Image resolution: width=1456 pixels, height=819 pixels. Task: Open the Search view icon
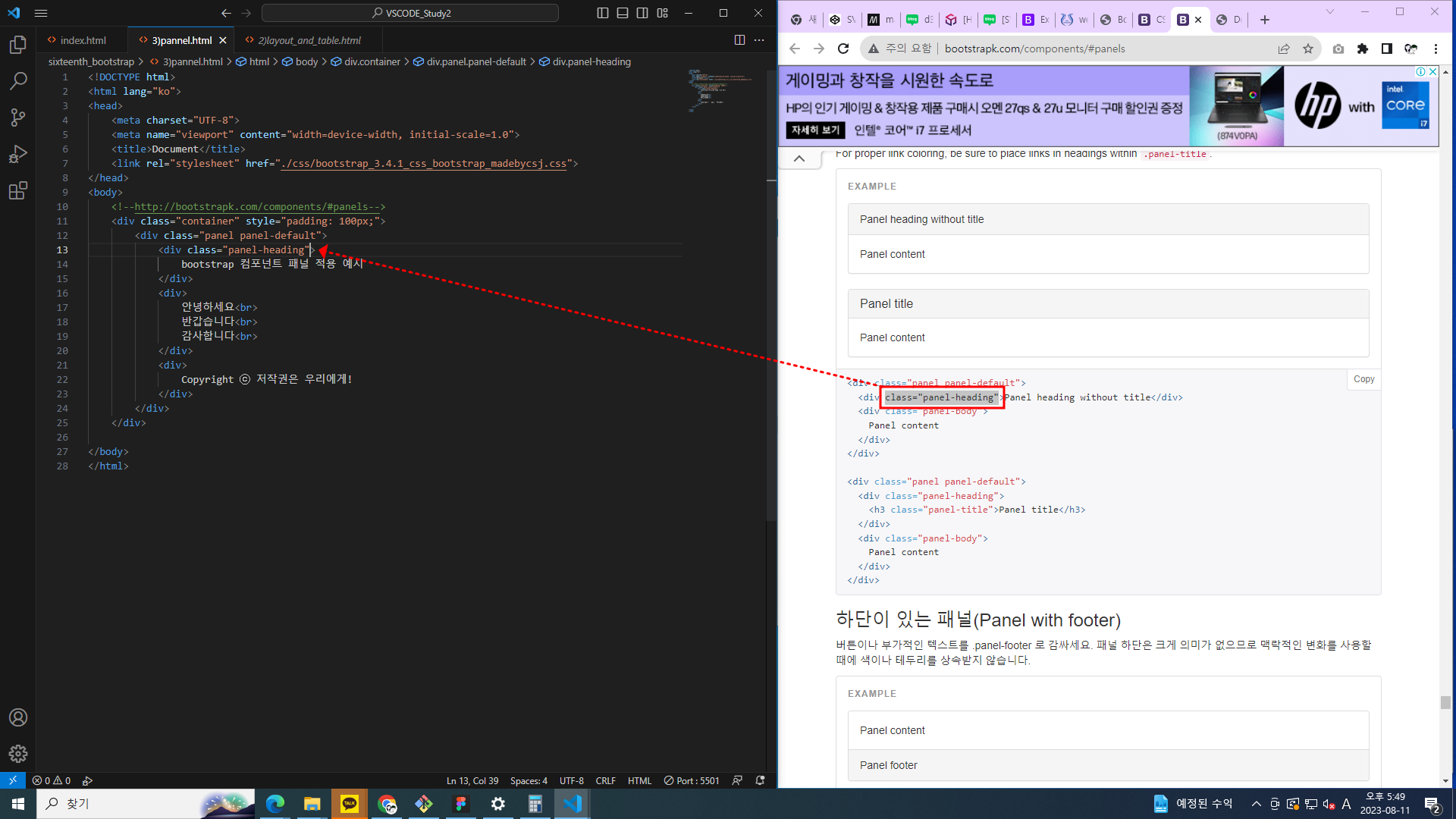(18, 81)
